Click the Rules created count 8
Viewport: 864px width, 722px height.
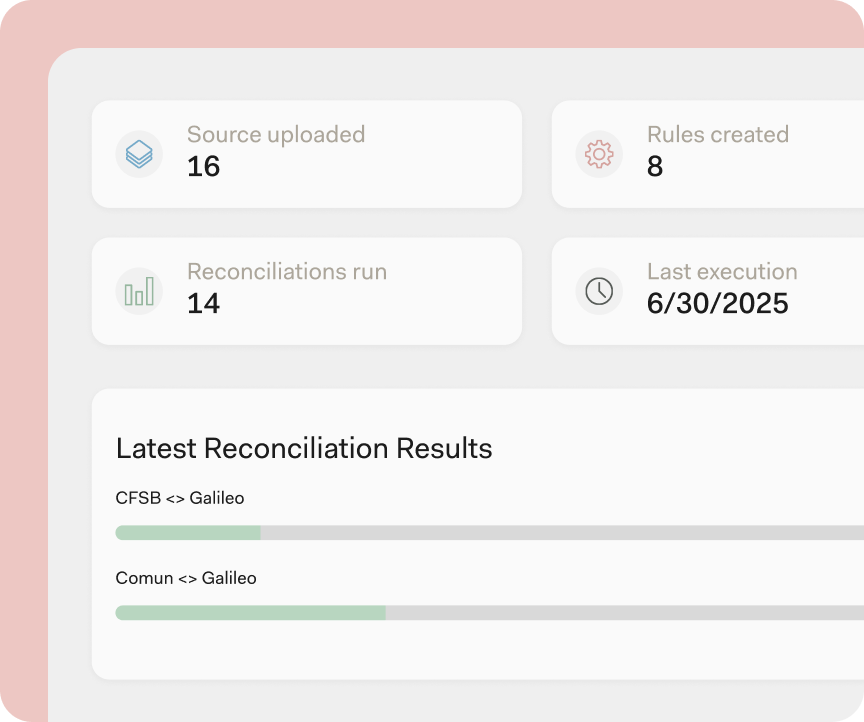655,166
